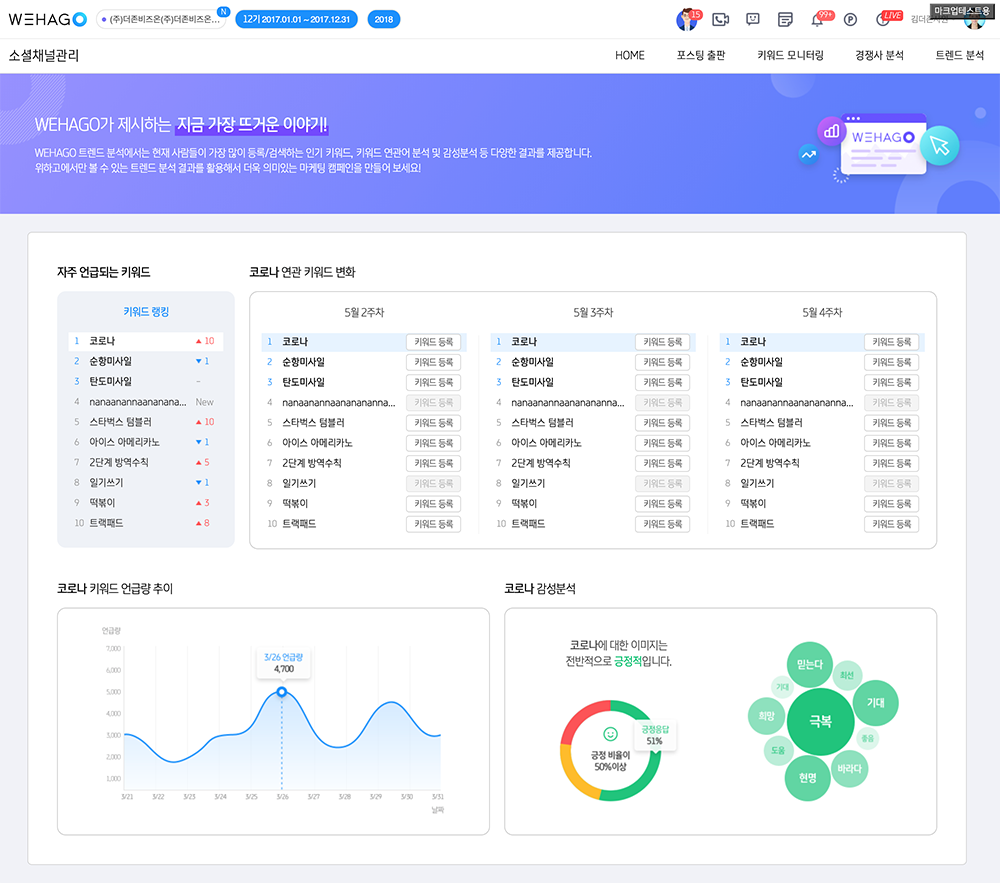This screenshot has width=1000, height=883.
Task: Click the circled P point icon
Action: pyautogui.click(x=850, y=19)
